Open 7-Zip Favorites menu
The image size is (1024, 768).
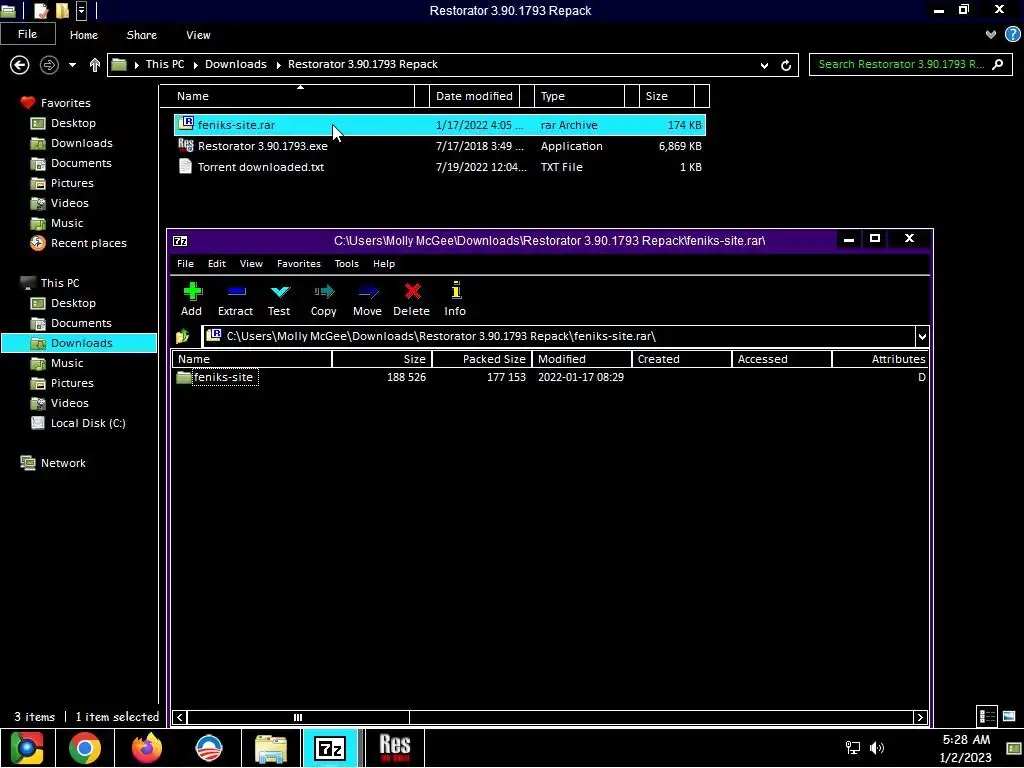coord(299,264)
